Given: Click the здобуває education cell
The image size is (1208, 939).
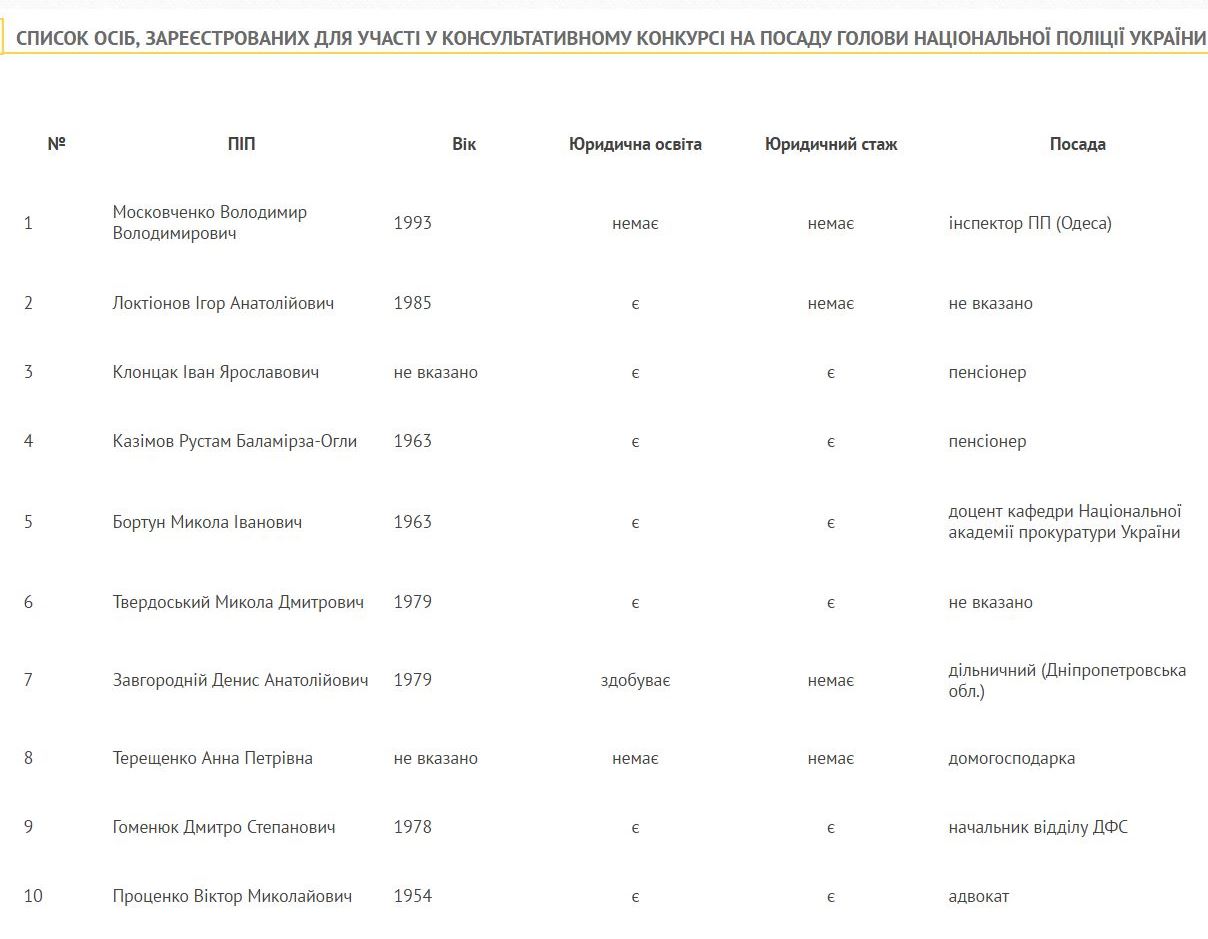Looking at the screenshot, I should coord(635,680).
